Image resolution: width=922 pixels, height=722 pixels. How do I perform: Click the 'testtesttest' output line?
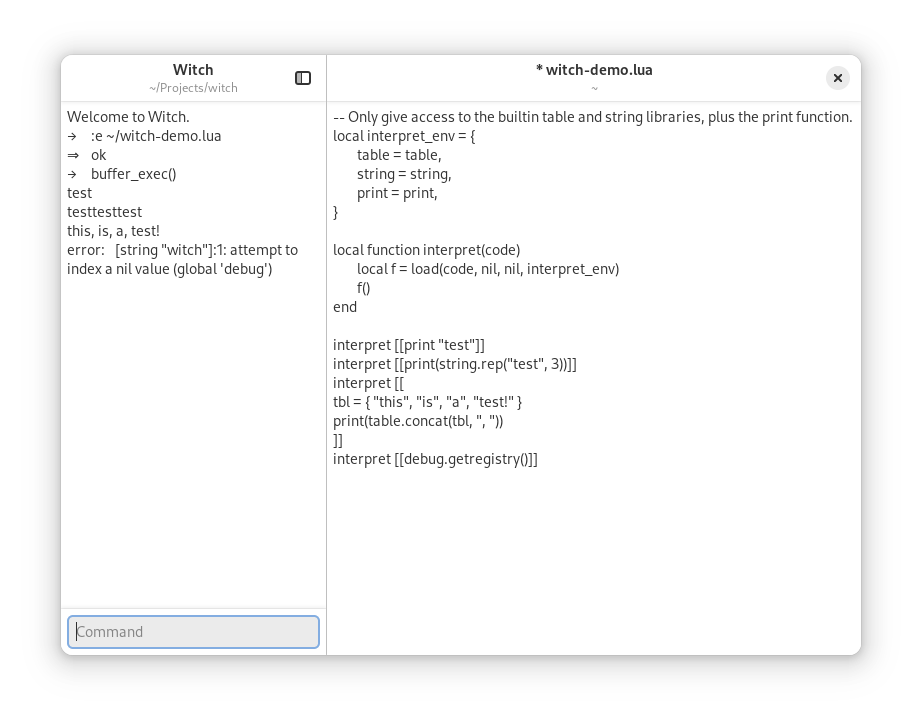[105, 212]
